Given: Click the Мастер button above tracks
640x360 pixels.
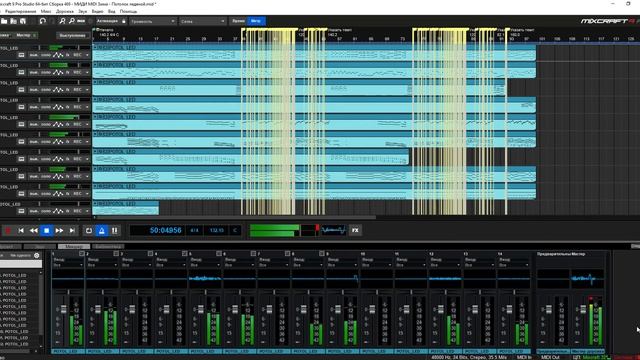Looking at the screenshot, I should pos(25,36).
